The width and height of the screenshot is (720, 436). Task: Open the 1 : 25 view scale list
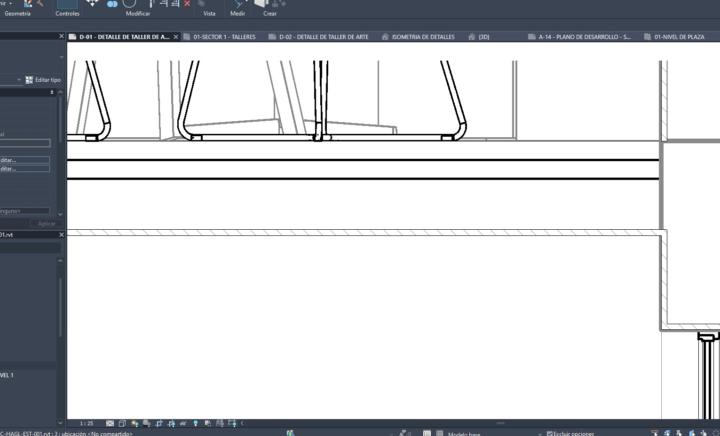click(x=86, y=423)
